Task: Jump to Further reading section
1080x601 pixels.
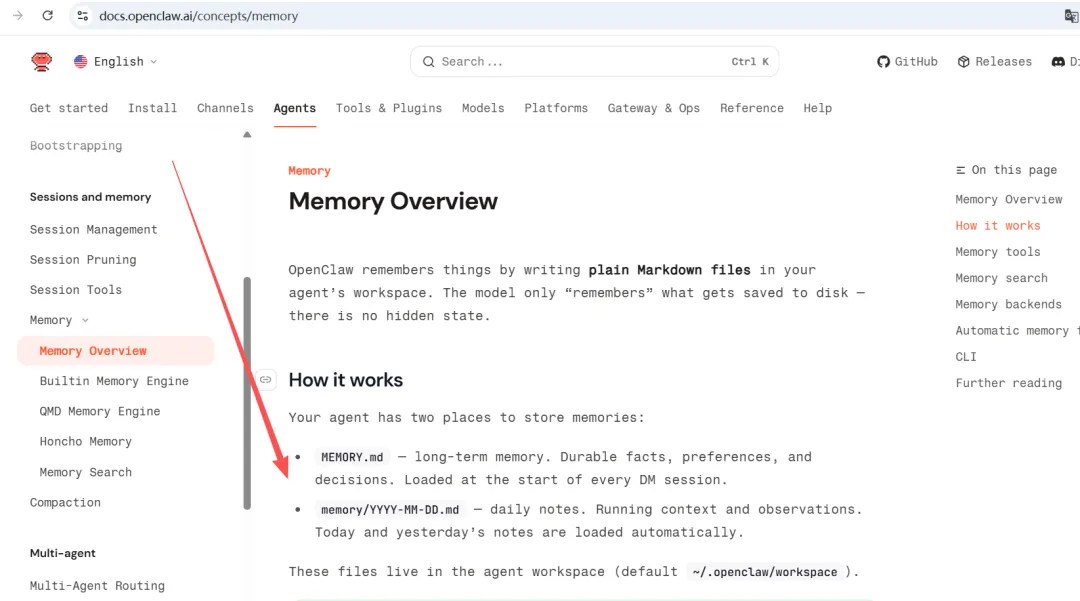Action: click(1008, 383)
